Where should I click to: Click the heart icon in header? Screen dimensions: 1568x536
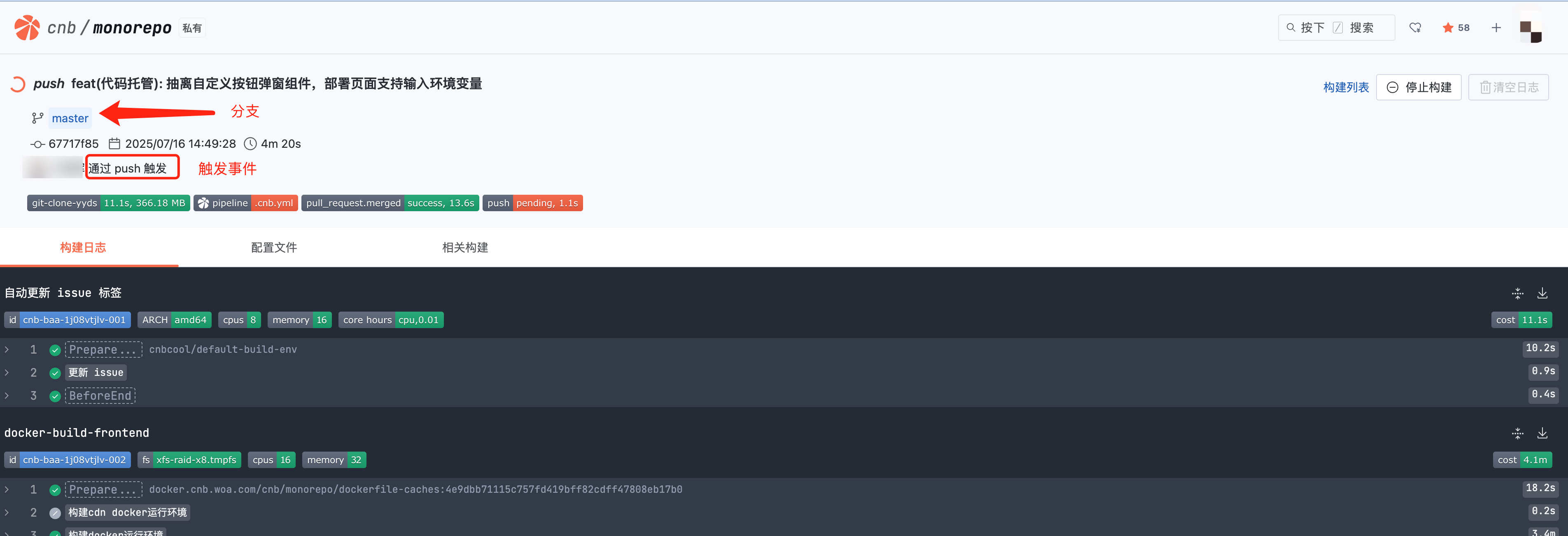[x=1415, y=28]
